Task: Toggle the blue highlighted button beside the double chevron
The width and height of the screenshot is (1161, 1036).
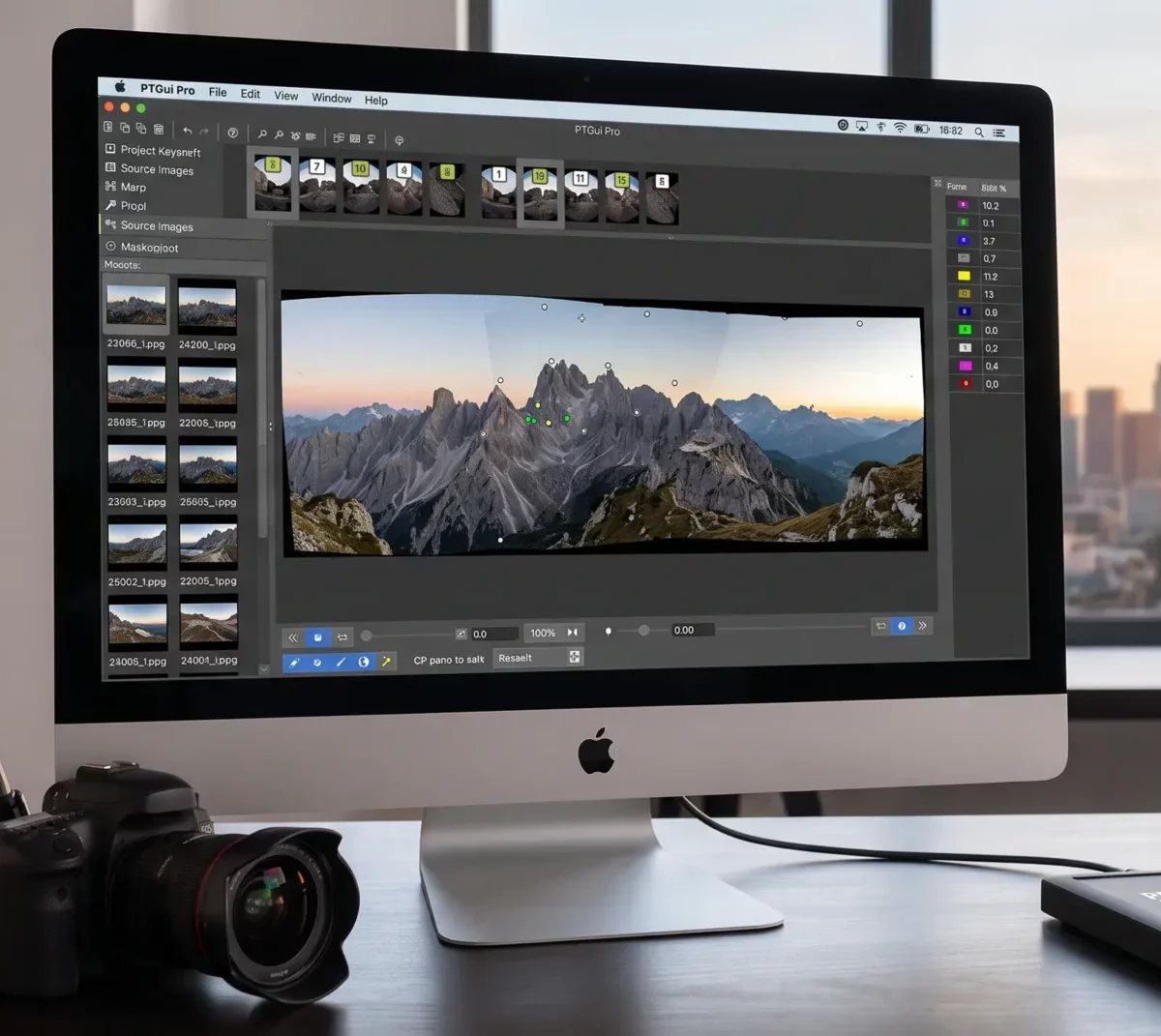Action: pos(317,637)
